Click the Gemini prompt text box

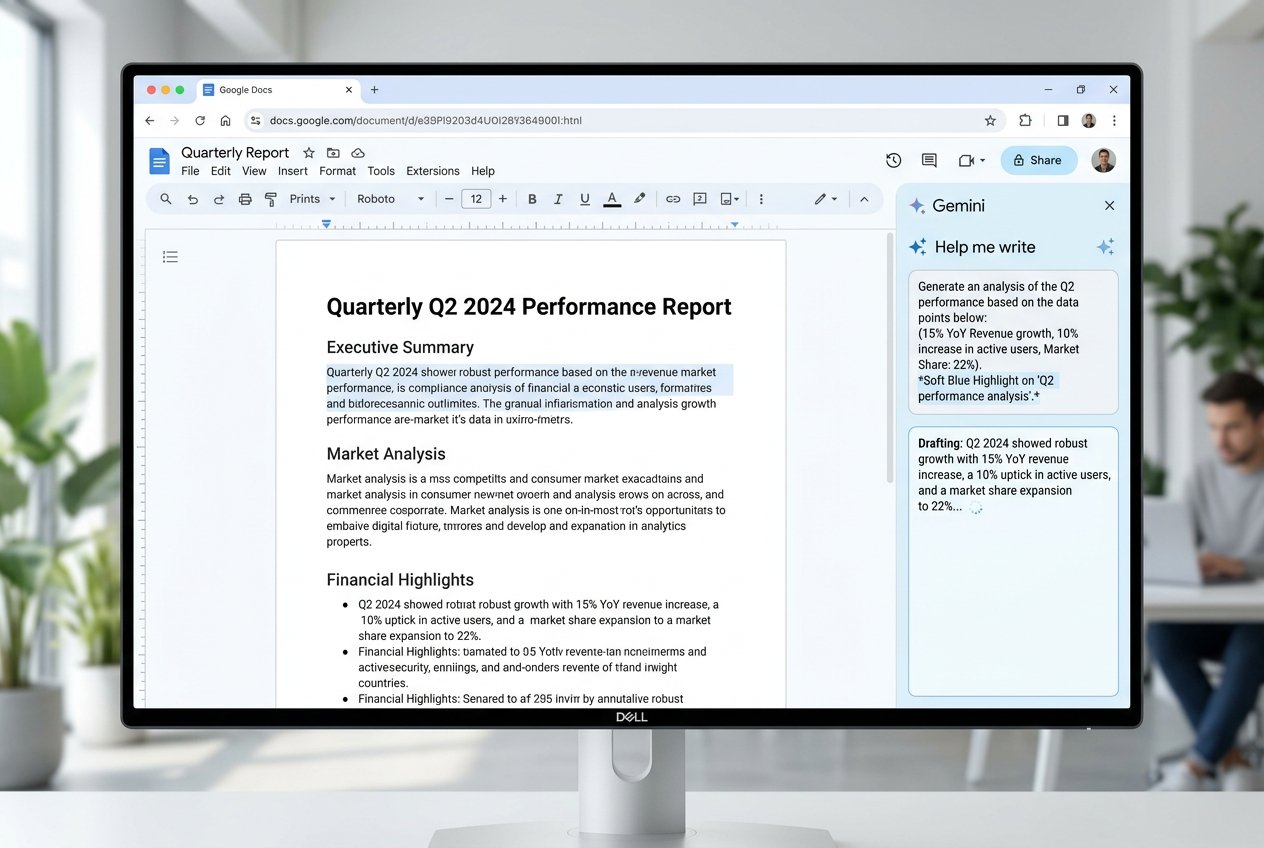[x=1013, y=341]
